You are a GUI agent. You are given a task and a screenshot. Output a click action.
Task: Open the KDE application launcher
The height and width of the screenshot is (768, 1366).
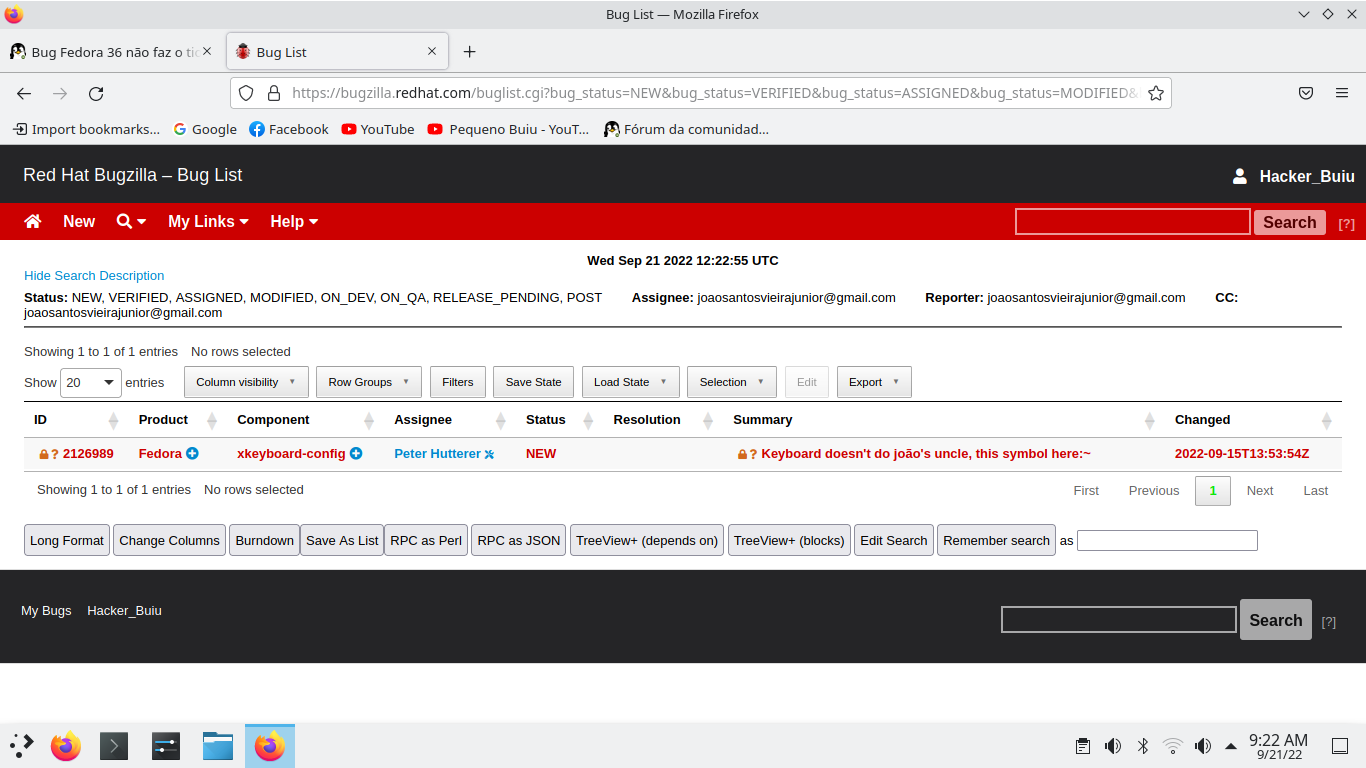22,745
